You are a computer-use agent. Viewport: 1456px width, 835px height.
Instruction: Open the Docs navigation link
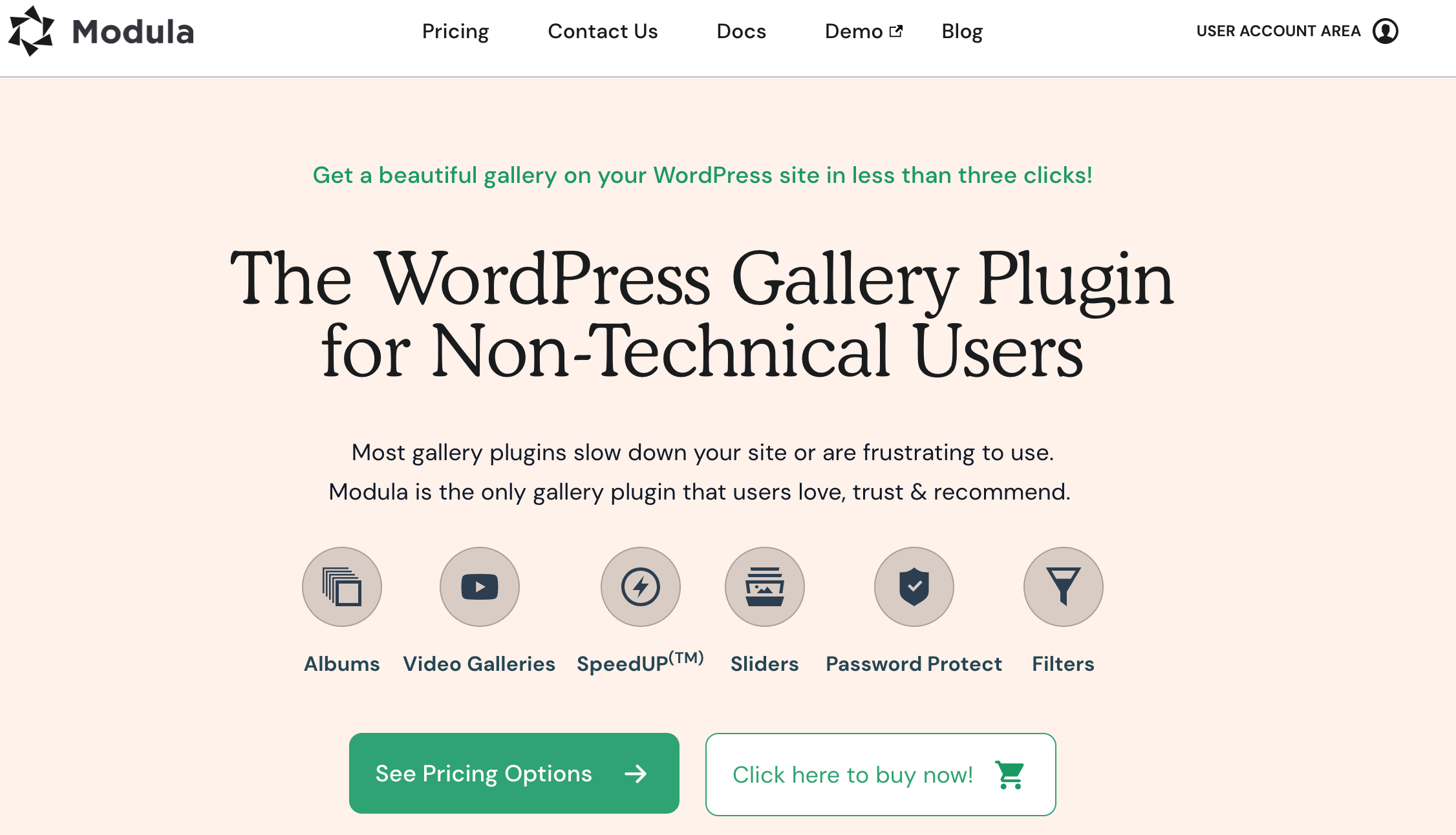[741, 31]
